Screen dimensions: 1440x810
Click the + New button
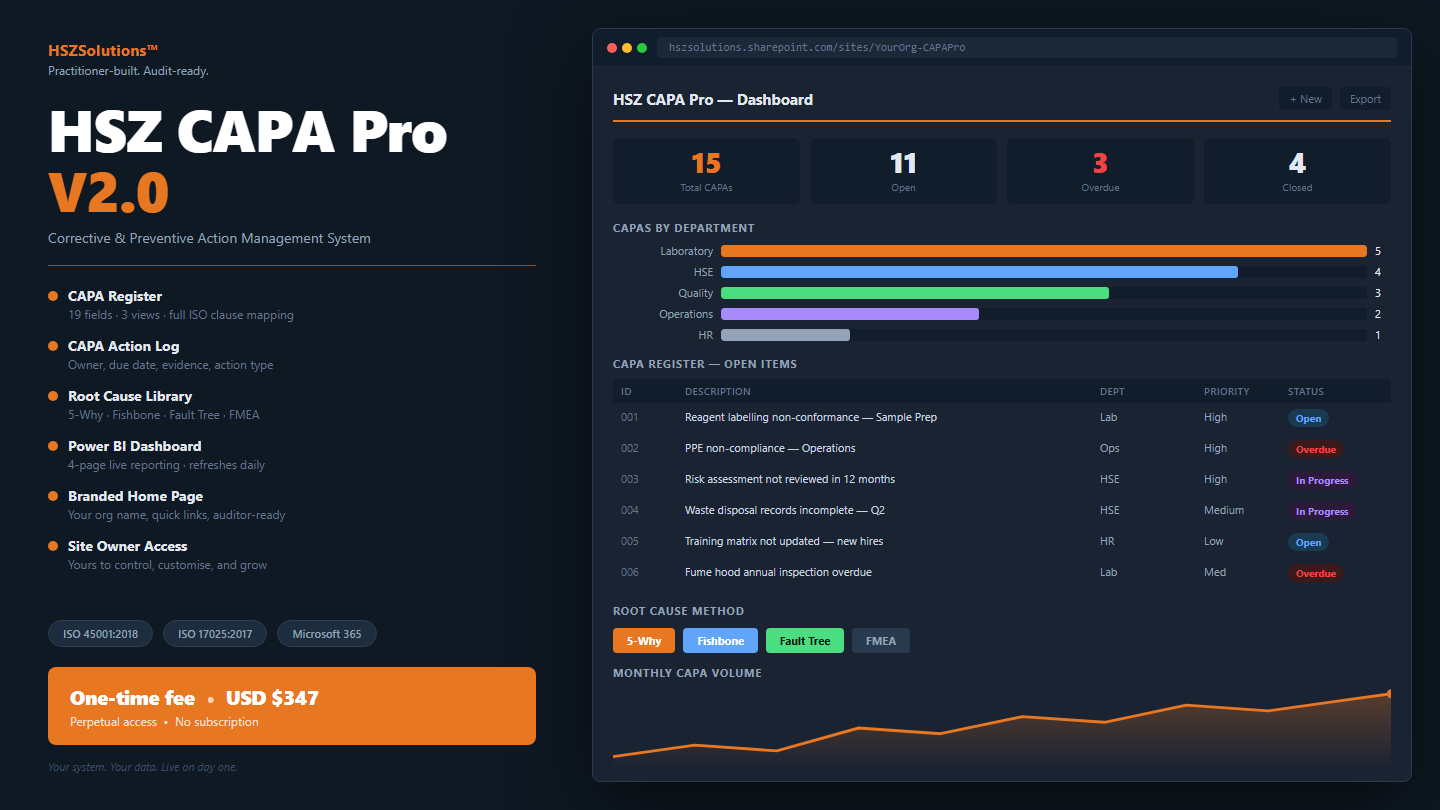pyautogui.click(x=1305, y=99)
